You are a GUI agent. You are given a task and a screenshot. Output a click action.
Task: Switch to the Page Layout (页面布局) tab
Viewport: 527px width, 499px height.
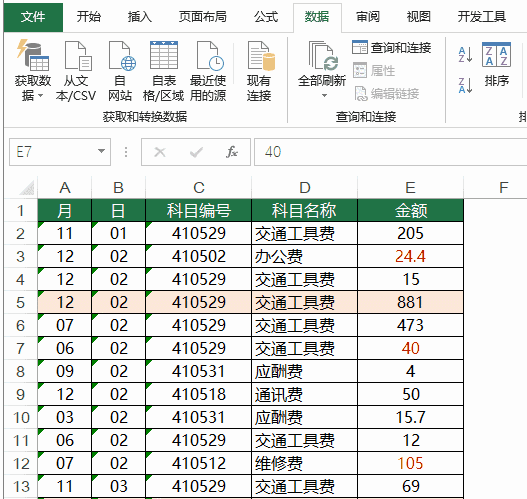tap(202, 17)
